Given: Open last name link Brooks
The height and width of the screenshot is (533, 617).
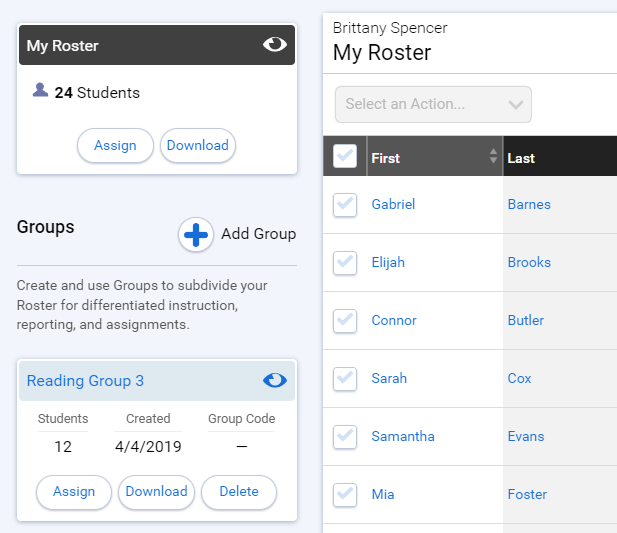Looking at the screenshot, I should tap(529, 262).
